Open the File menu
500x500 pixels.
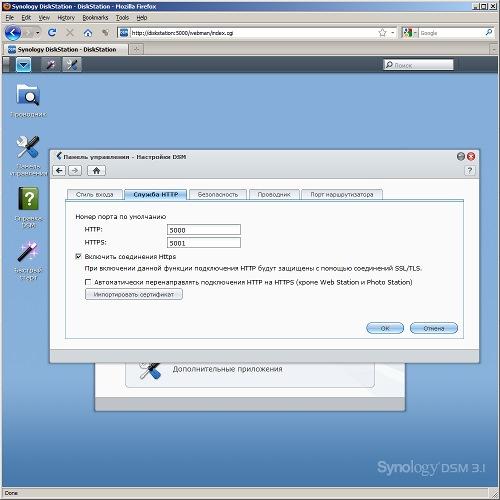point(10,18)
